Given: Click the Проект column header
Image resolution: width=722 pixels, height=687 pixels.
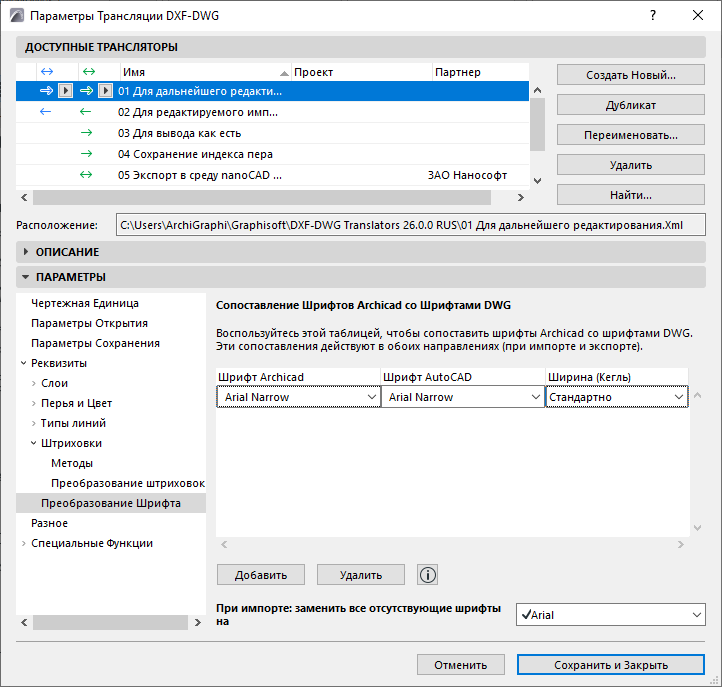Looking at the screenshot, I should coord(362,72).
